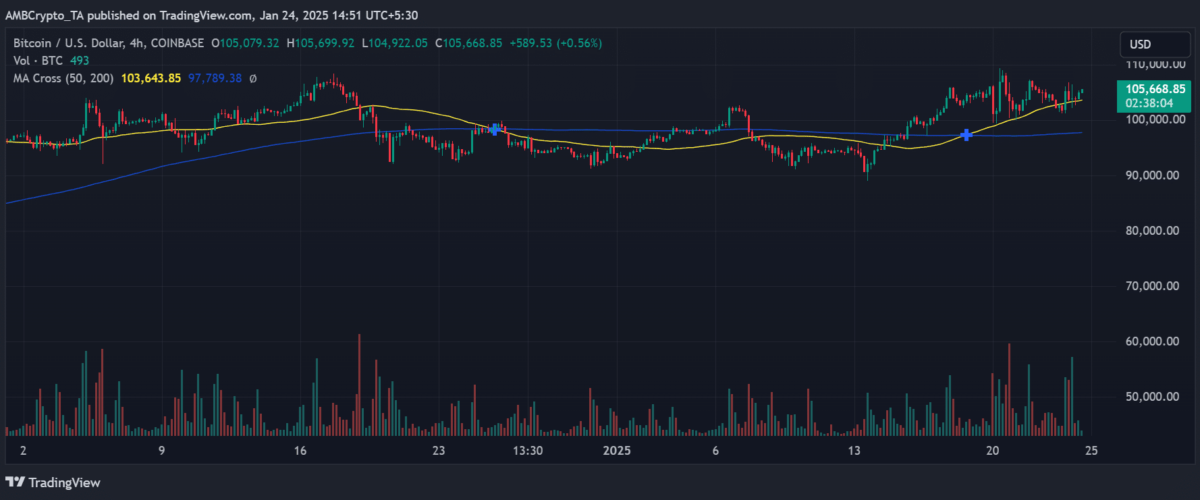Click the Ø symbol after MA Cross values
The height and width of the screenshot is (500, 1200).
(253, 78)
